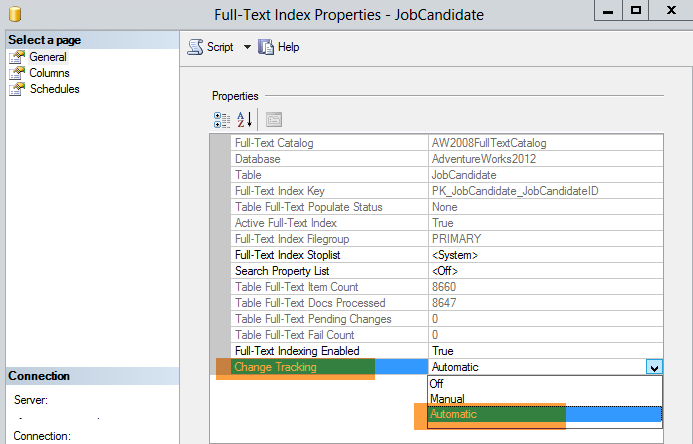Select Table Full-Text Fail Count row
Viewport: 693px width, 444px height.
point(329,335)
